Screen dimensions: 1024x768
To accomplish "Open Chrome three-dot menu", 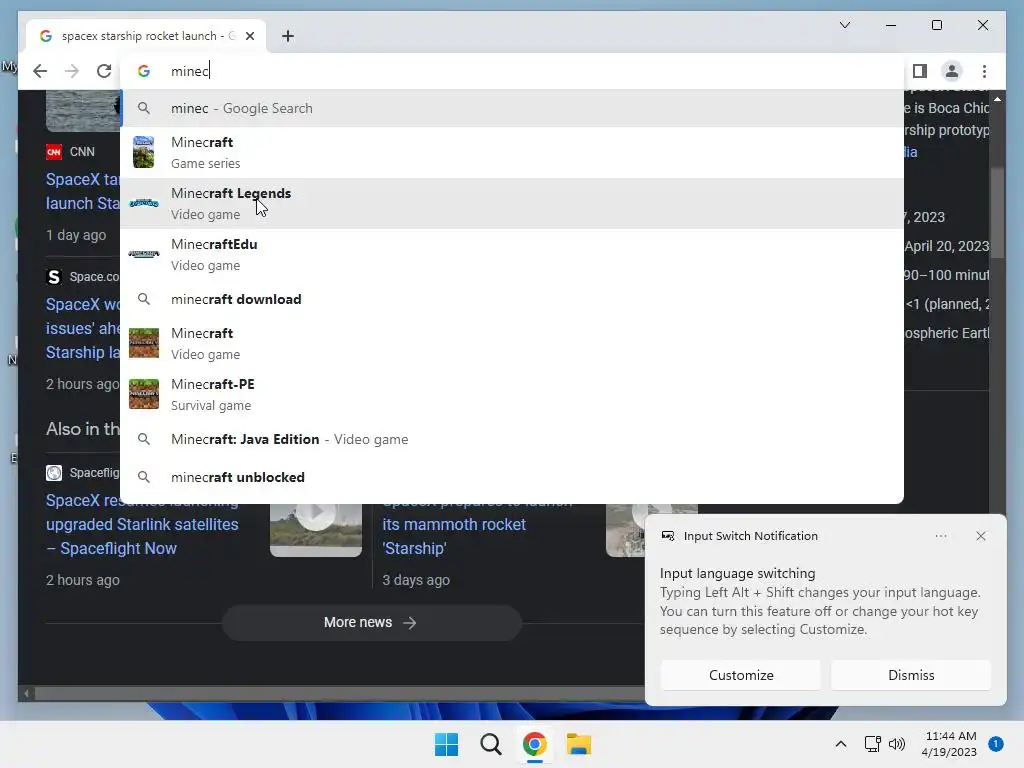I will pyautogui.click(x=984, y=71).
